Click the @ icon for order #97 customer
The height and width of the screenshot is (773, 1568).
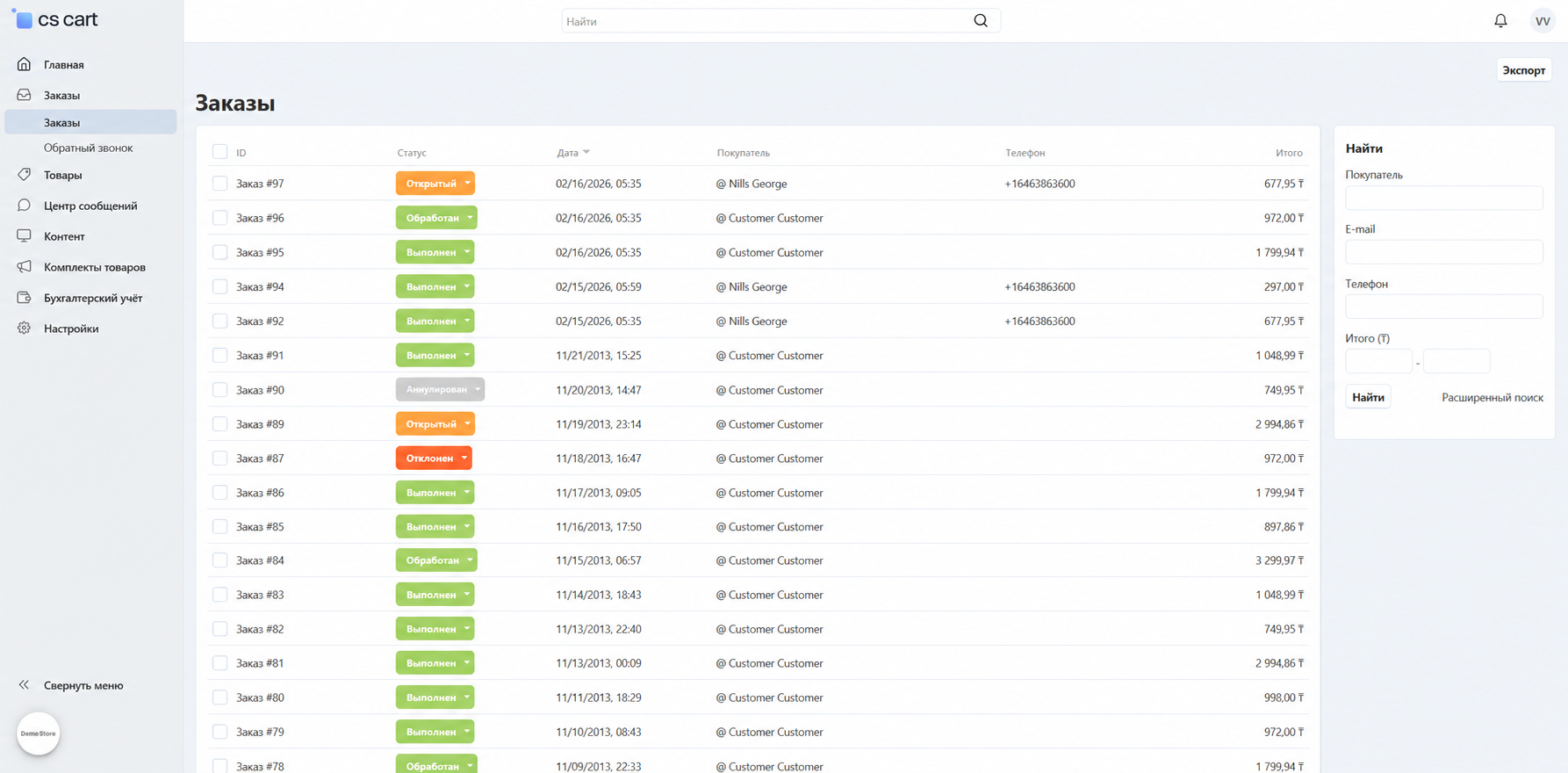pyautogui.click(x=721, y=184)
